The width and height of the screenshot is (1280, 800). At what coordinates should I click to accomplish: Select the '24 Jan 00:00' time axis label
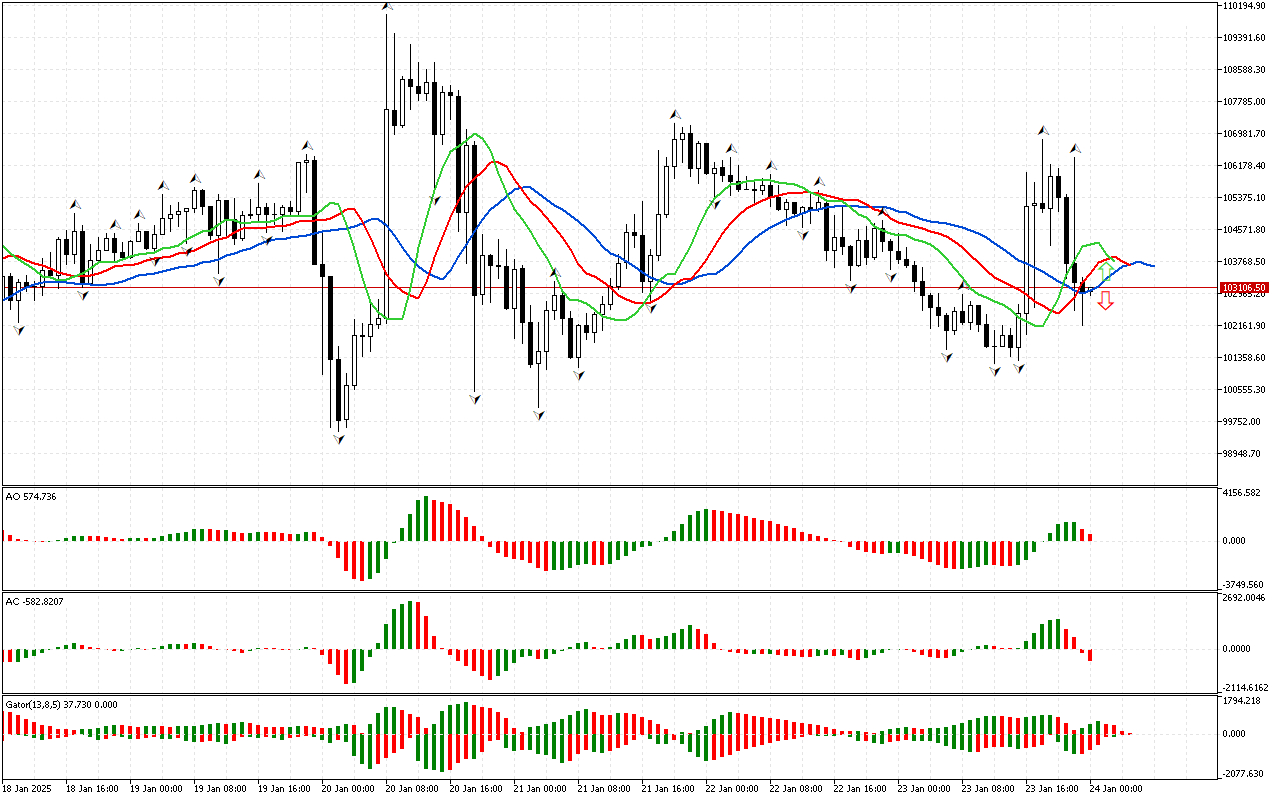click(1116, 789)
